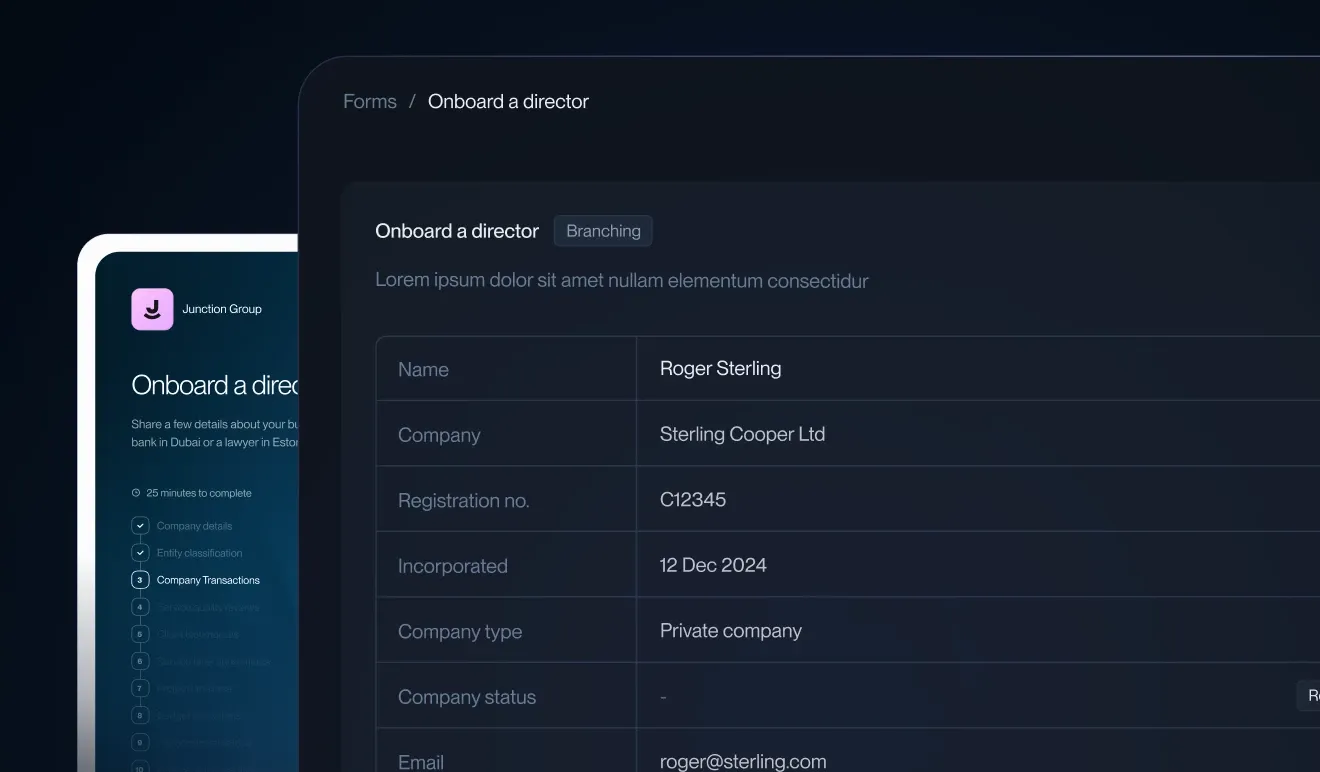Click the Company details completed checkmark
This screenshot has height=772, width=1320.
pos(140,526)
